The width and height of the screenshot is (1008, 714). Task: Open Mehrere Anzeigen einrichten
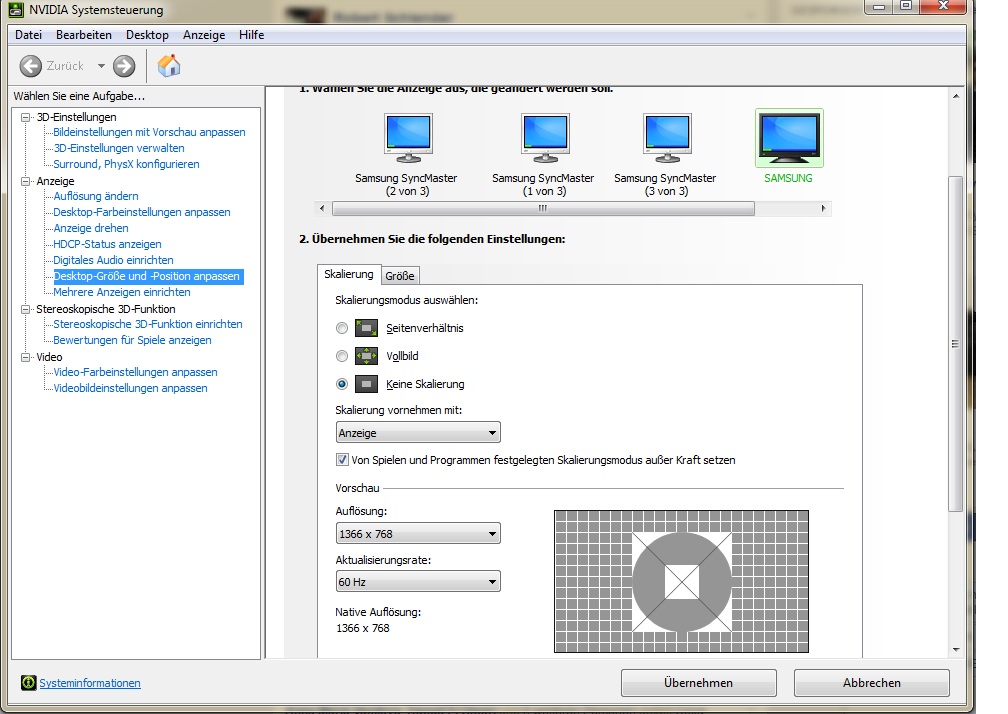pyautogui.click(x=122, y=292)
